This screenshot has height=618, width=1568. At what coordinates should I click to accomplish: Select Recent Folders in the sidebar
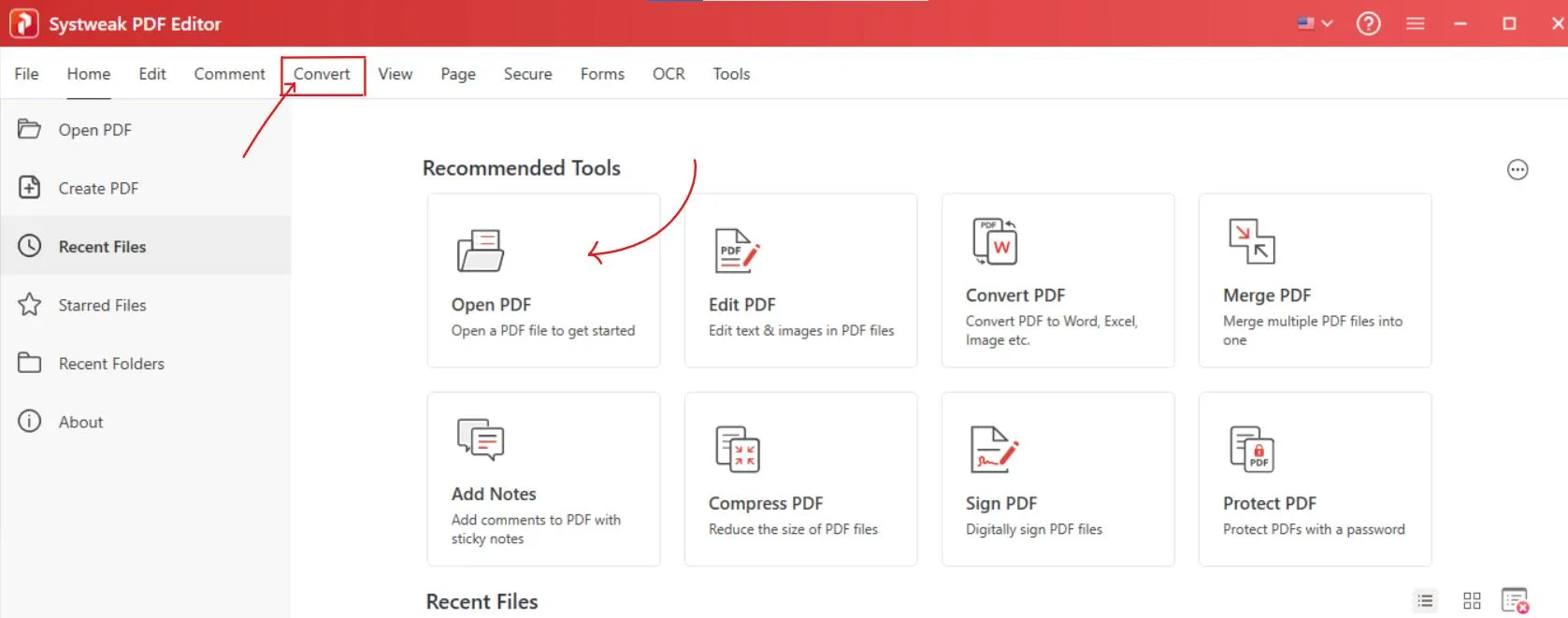111,364
